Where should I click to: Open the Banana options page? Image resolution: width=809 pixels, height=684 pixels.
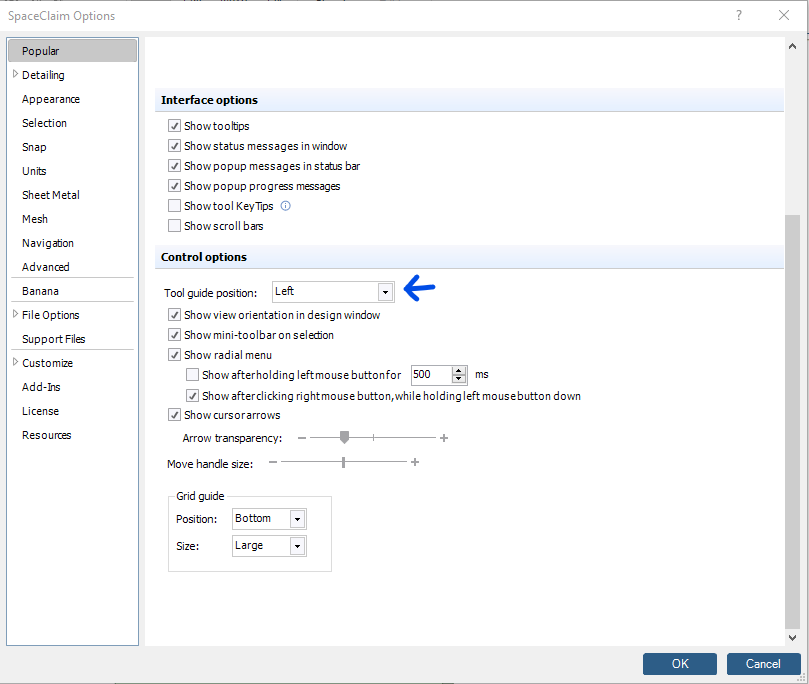pyautogui.click(x=40, y=291)
